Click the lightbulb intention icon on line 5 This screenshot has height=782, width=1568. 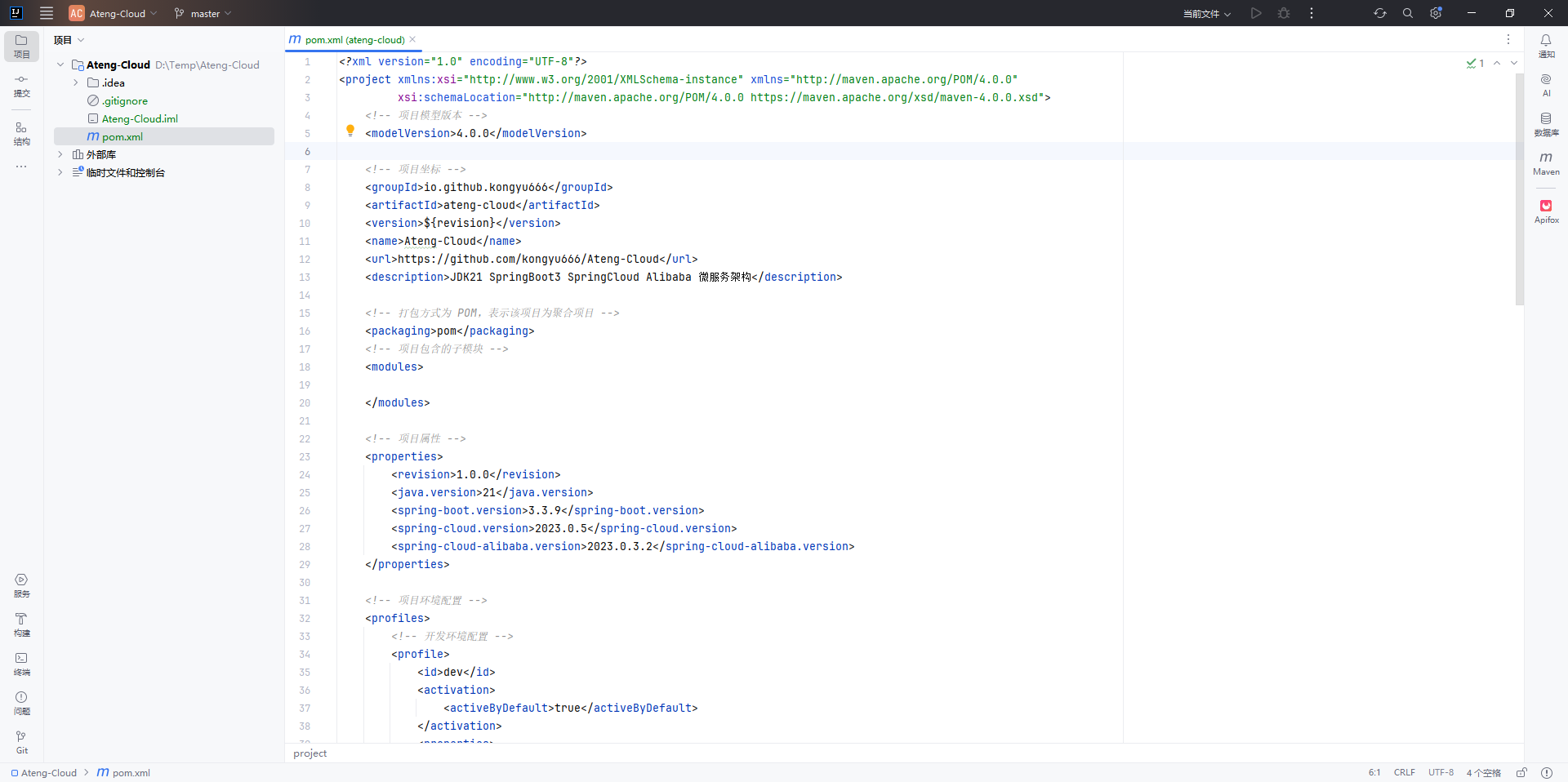coord(350,131)
